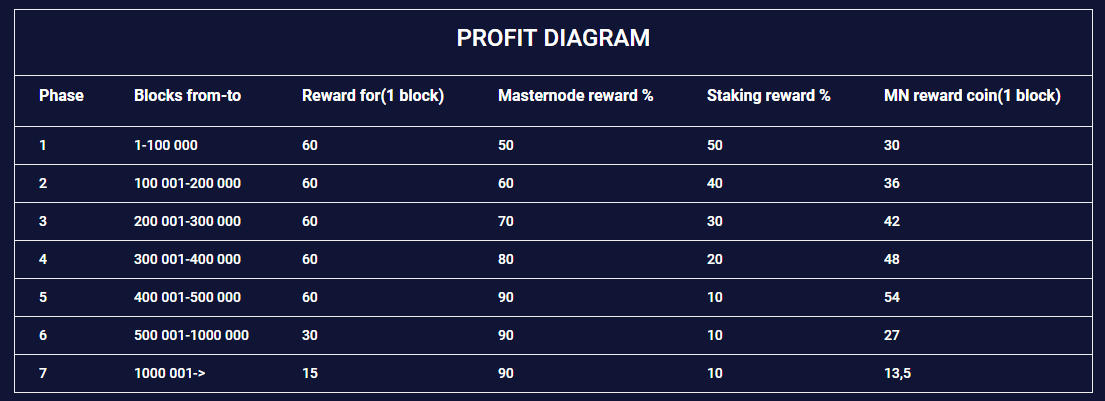The width and height of the screenshot is (1105, 401).
Task: Click the 1-100 000 blocks cell
Action: (166, 145)
